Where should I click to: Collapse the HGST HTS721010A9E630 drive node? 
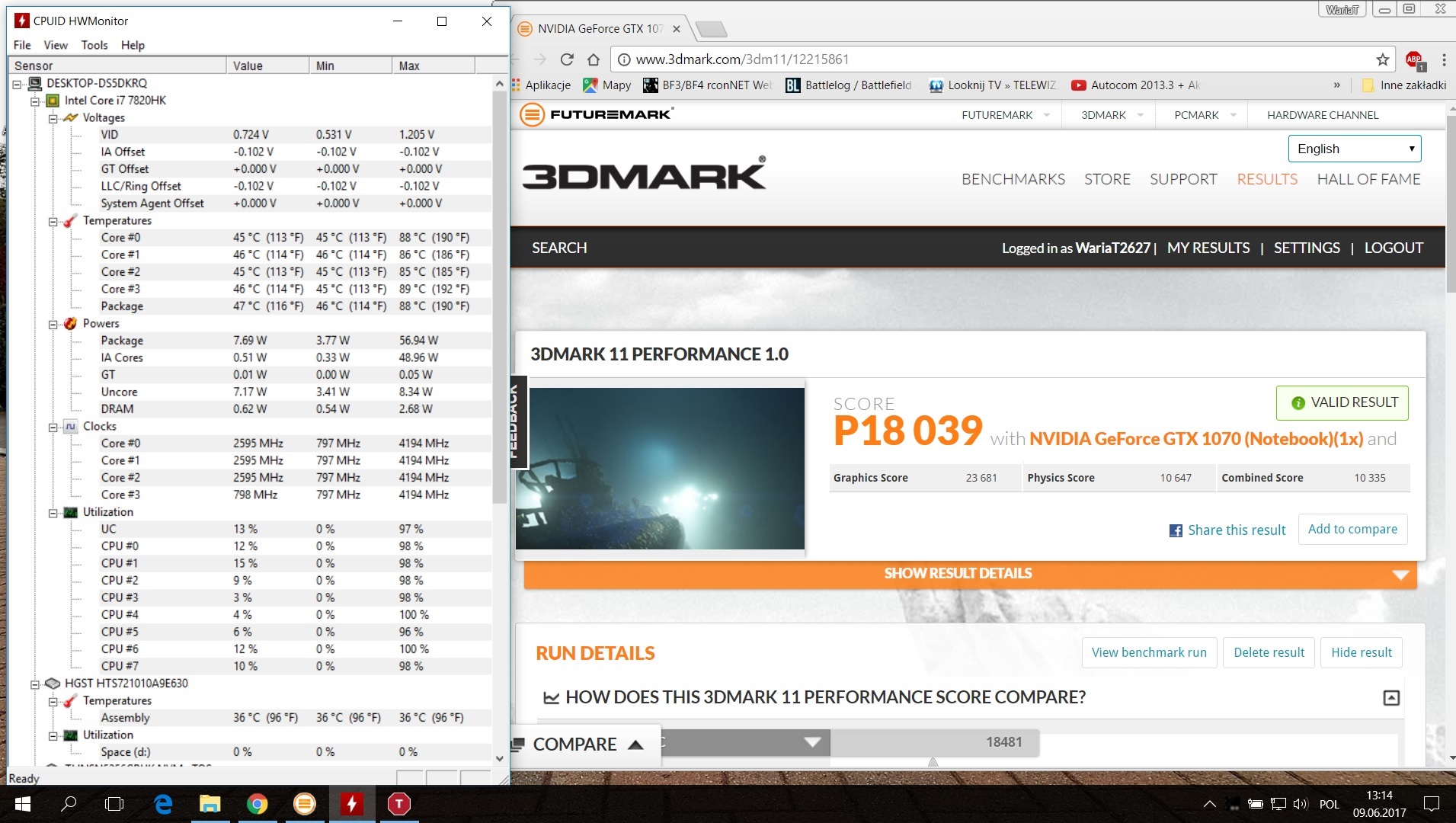35,684
